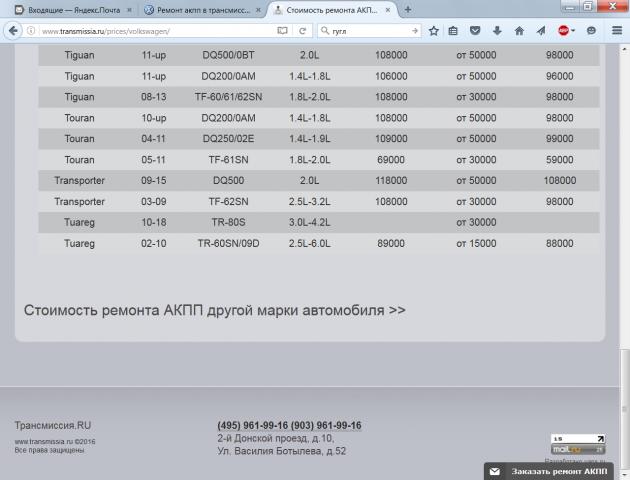Click TF-62SN transmission cell
The height and width of the screenshot is (480, 630).
pos(228,201)
